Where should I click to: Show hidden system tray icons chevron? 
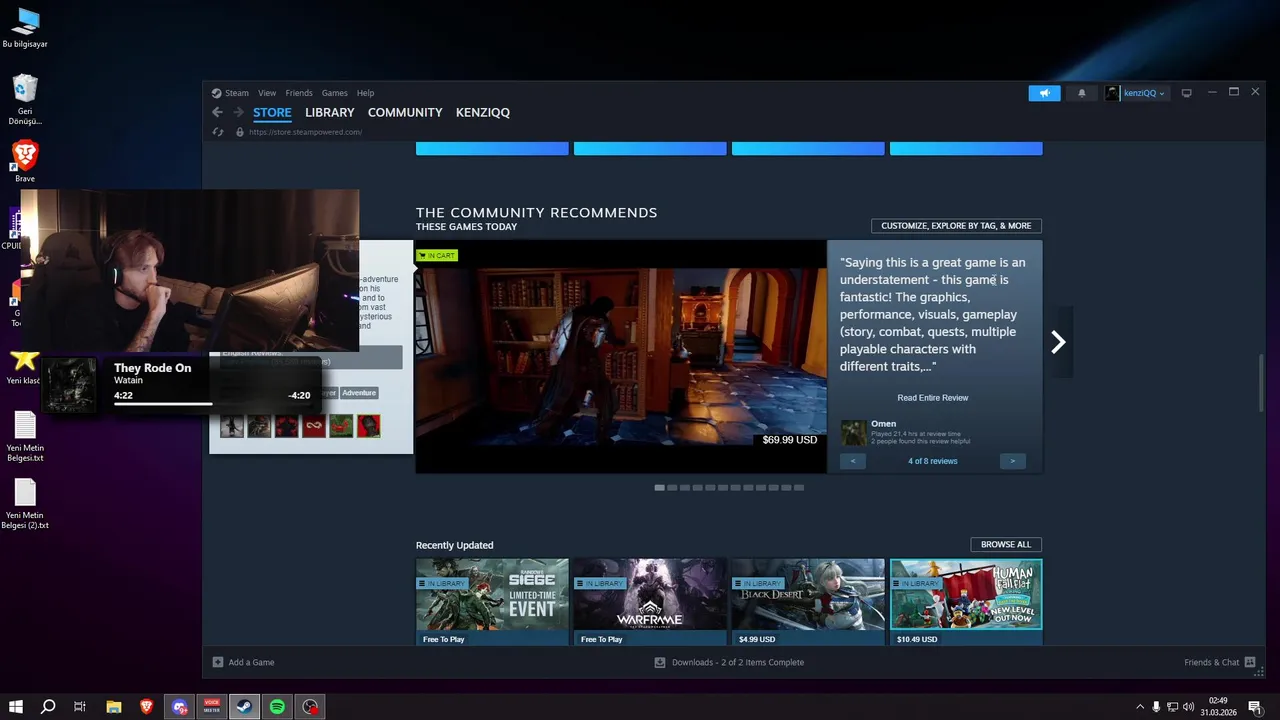(x=1141, y=707)
